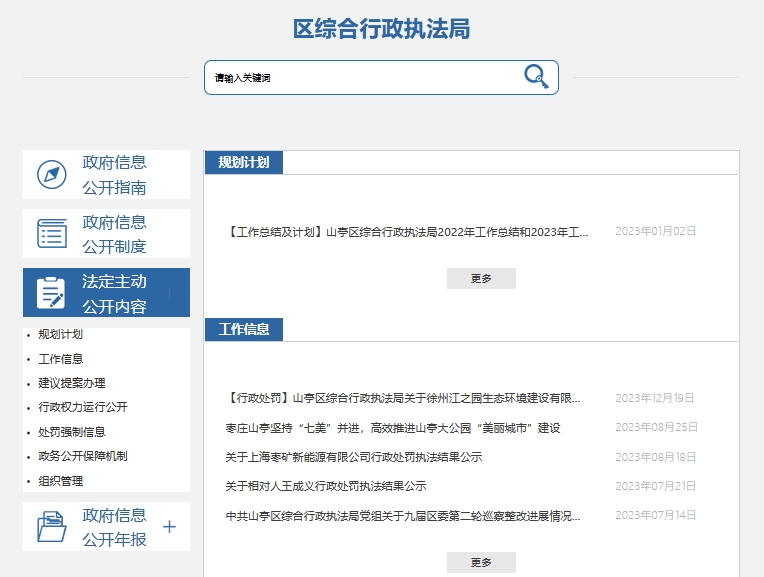Open the 工作总结及计划 2022年工作总结 article
This screenshot has height=577, width=764.
coord(407,232)
